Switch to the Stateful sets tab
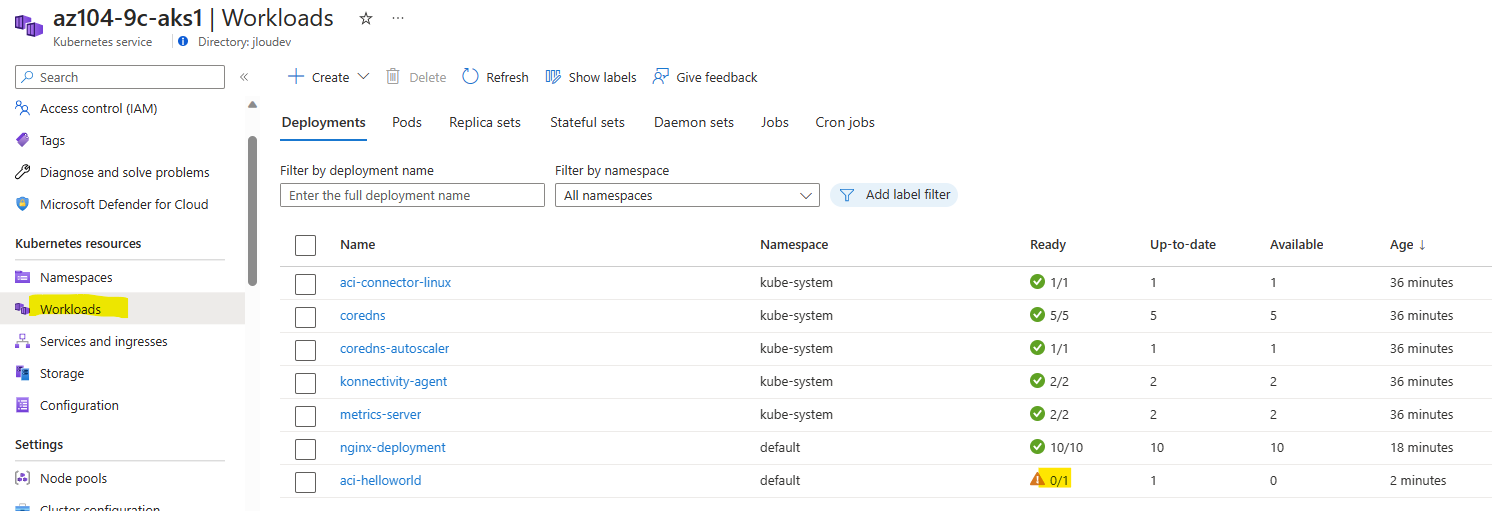Screen dimensions: 1492x511 [587, 122]
